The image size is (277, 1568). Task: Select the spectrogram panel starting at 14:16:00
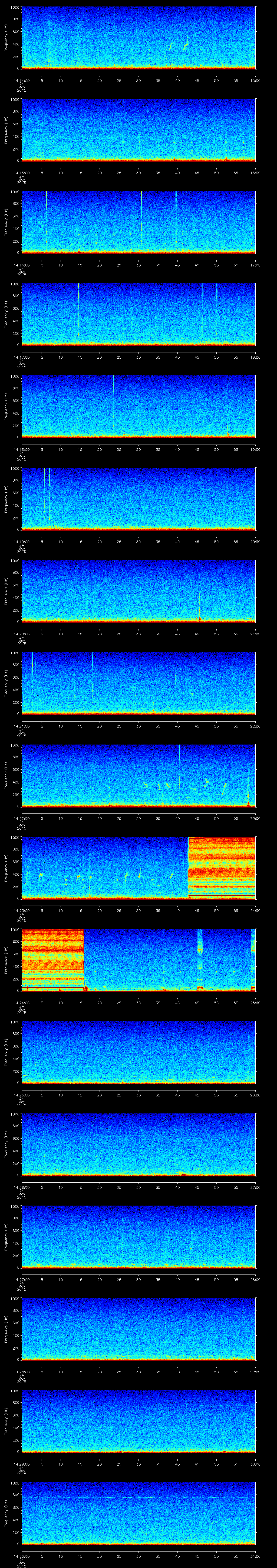coord(138,222)
